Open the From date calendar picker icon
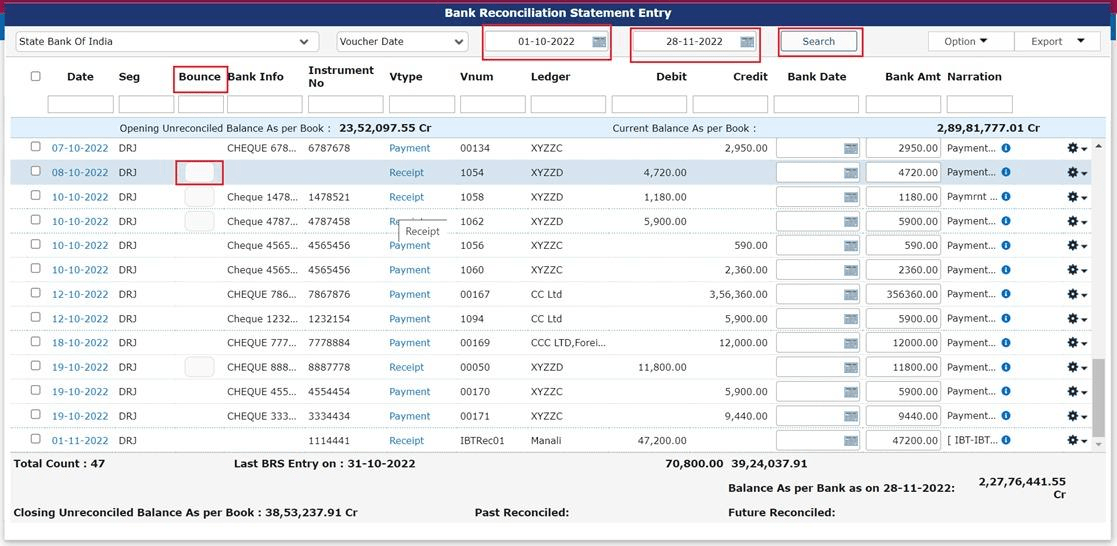Viewport: 1117px width, 546px height. [598, 42]
